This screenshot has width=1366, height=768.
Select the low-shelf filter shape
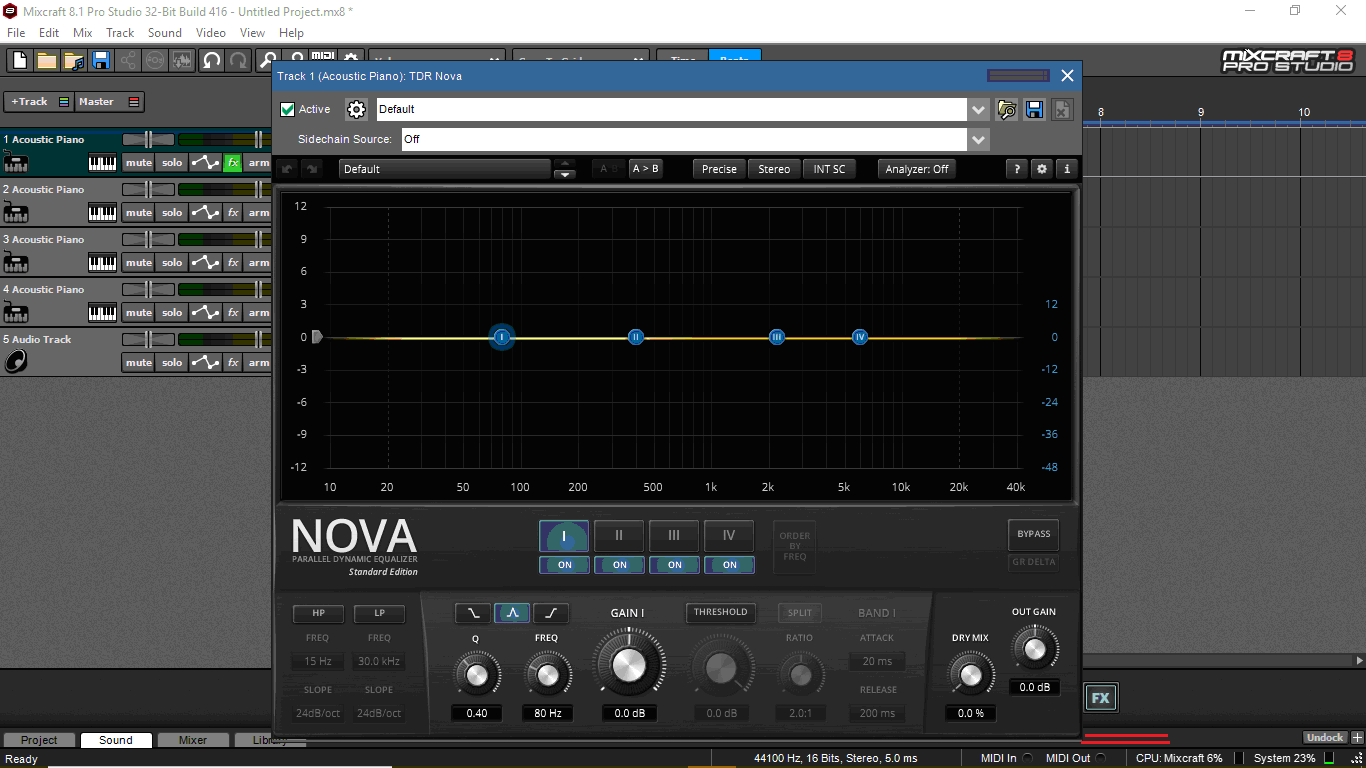[x=472, y=613]
